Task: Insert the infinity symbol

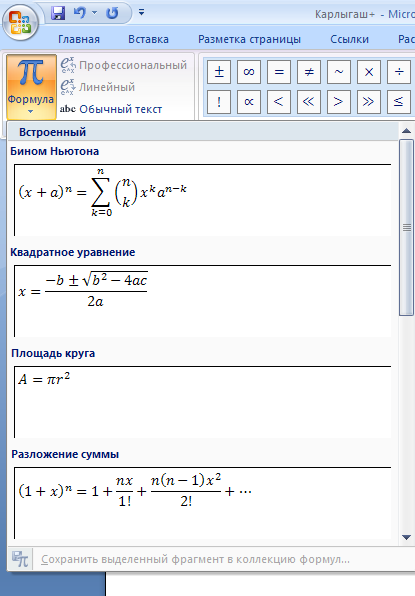Action: (249, 72)
